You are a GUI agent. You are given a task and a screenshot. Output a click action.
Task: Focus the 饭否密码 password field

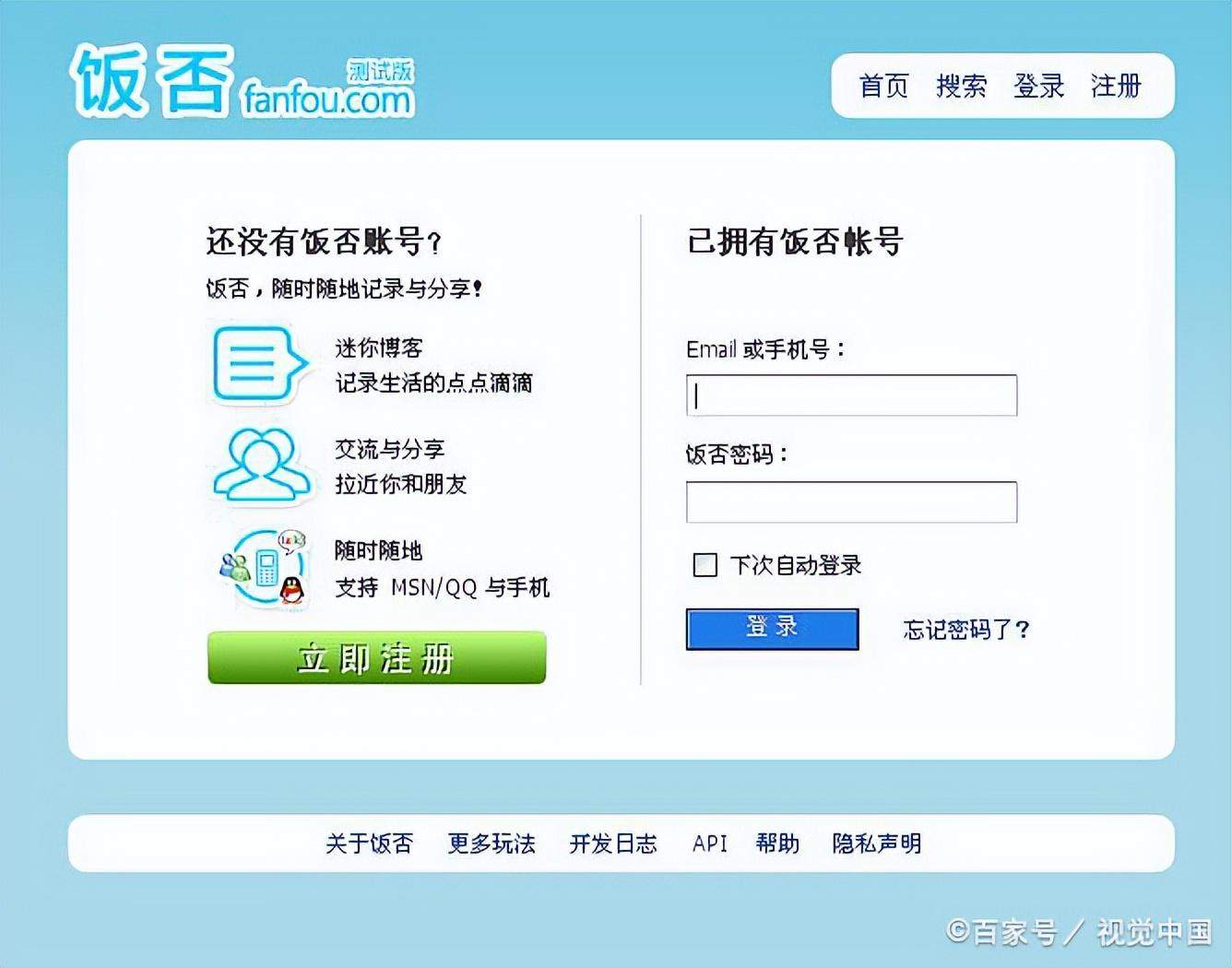851,502
